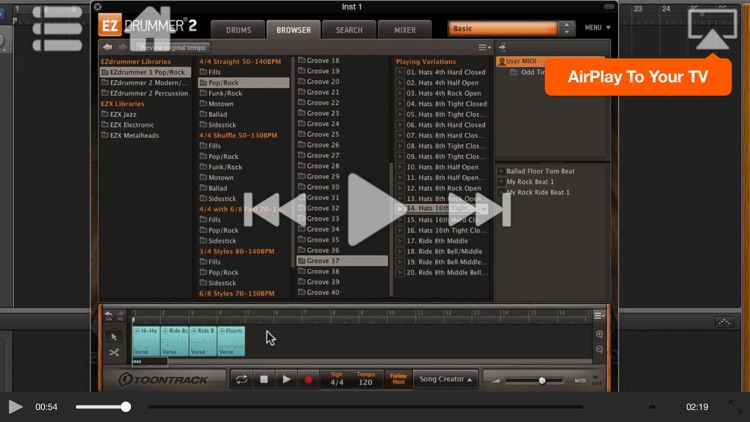Open dropdown on 14. Hats 16th variation
The image size is (750, 422).
tap(484, 209)
